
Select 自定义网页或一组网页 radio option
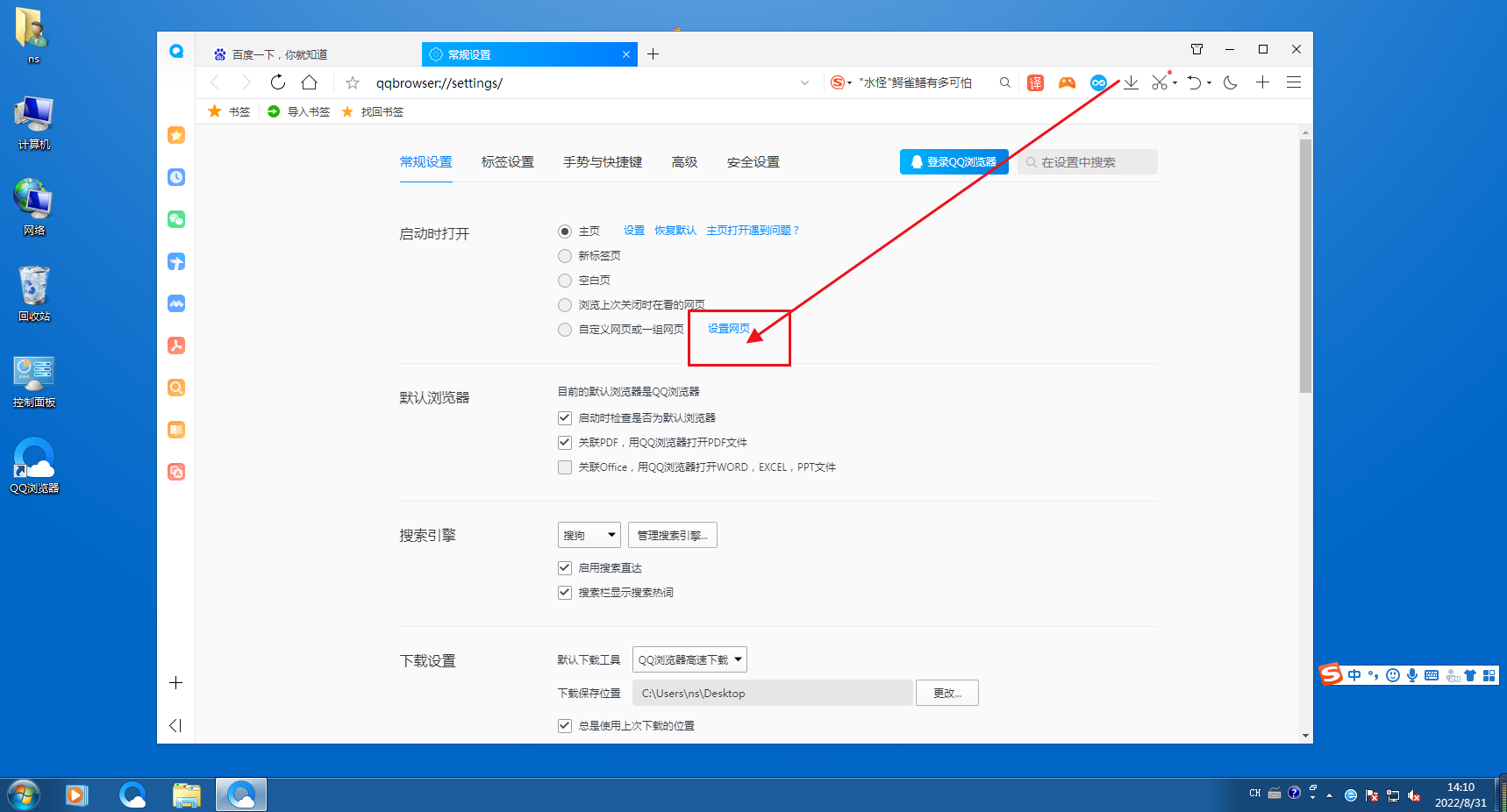565,330
